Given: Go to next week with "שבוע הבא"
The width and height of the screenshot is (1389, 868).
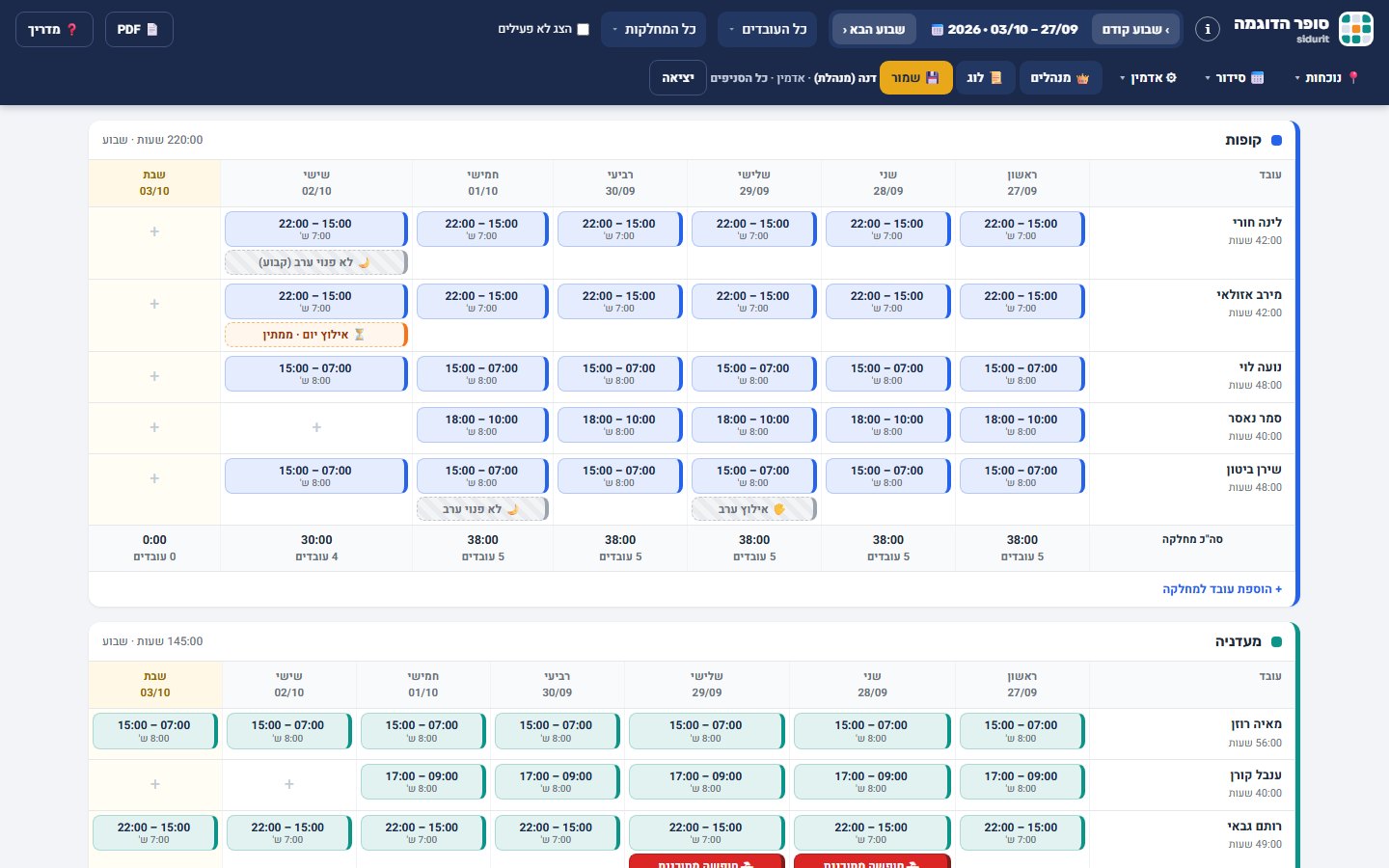Looking at the screenshot, I should (874, 29).
